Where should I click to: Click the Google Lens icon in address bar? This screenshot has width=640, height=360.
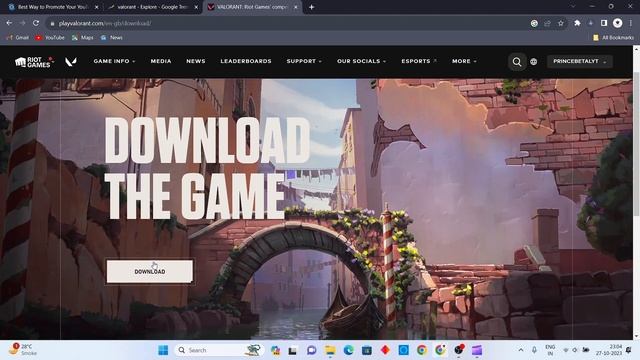pyautogui.click(x=534, y=23)
